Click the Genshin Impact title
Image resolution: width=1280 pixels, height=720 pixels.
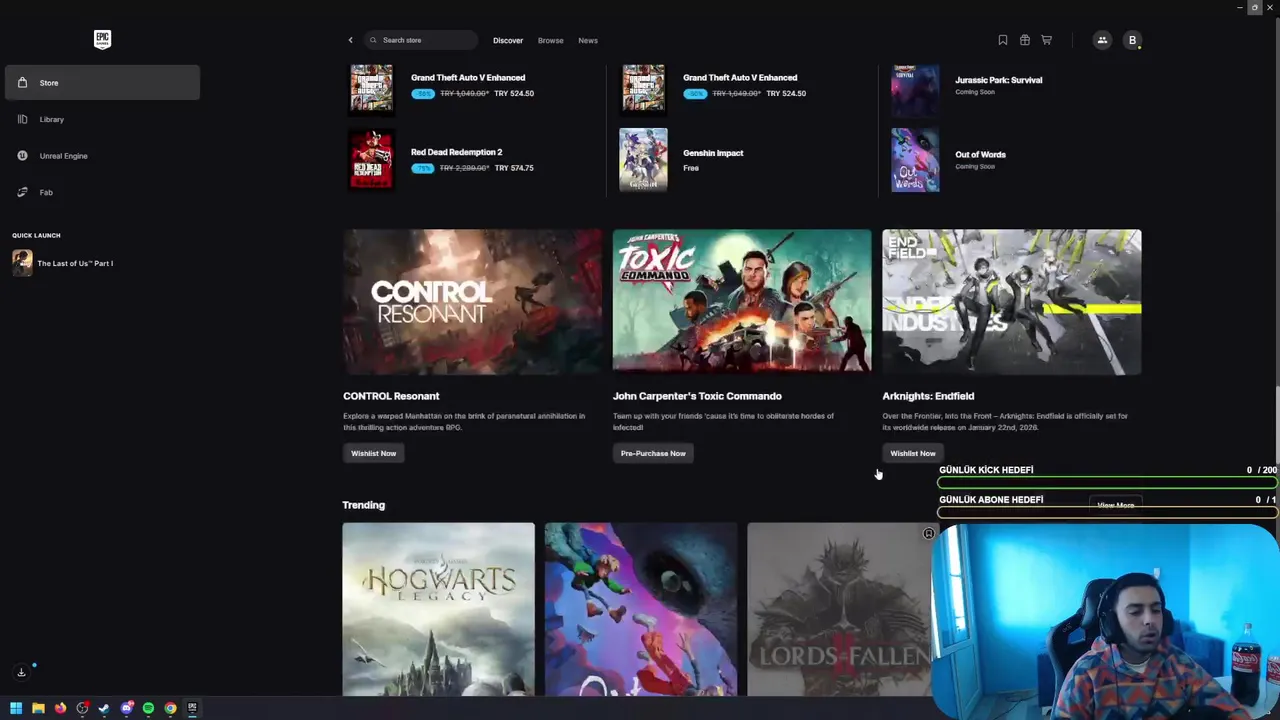(713, 153)
